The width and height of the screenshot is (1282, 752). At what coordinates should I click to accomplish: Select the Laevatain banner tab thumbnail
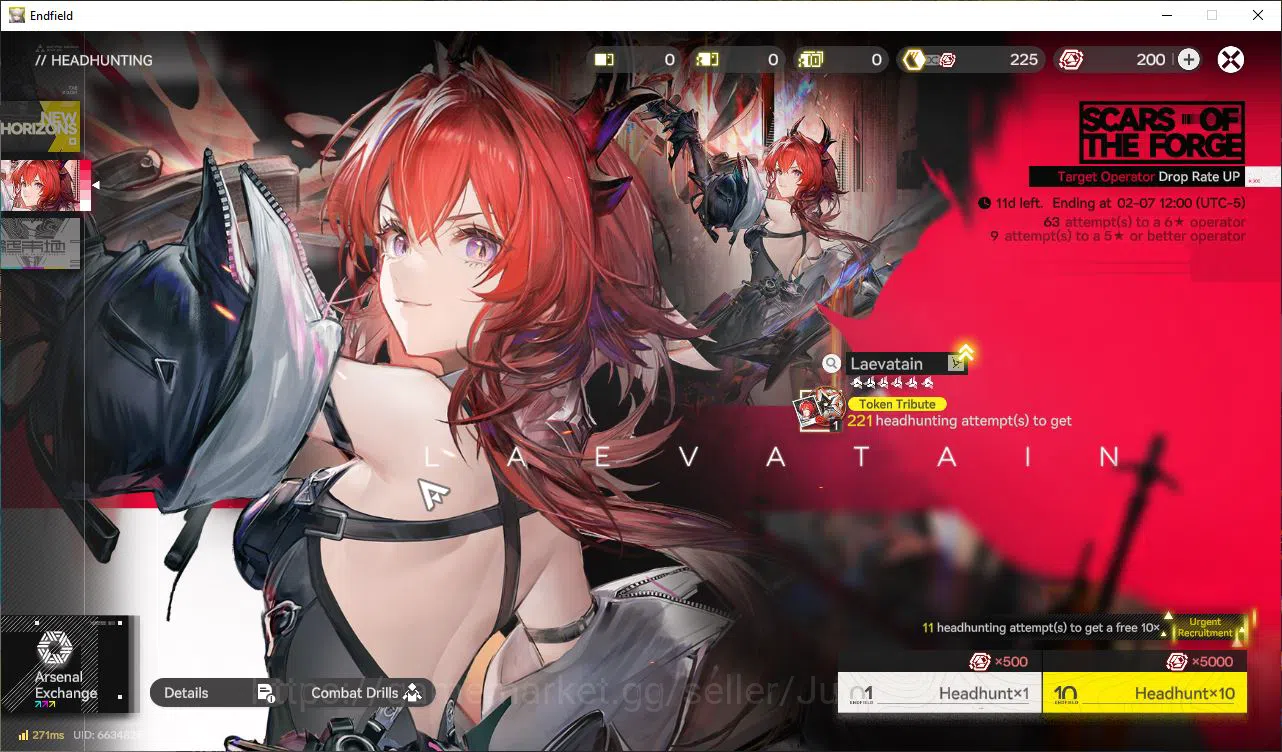44,185
